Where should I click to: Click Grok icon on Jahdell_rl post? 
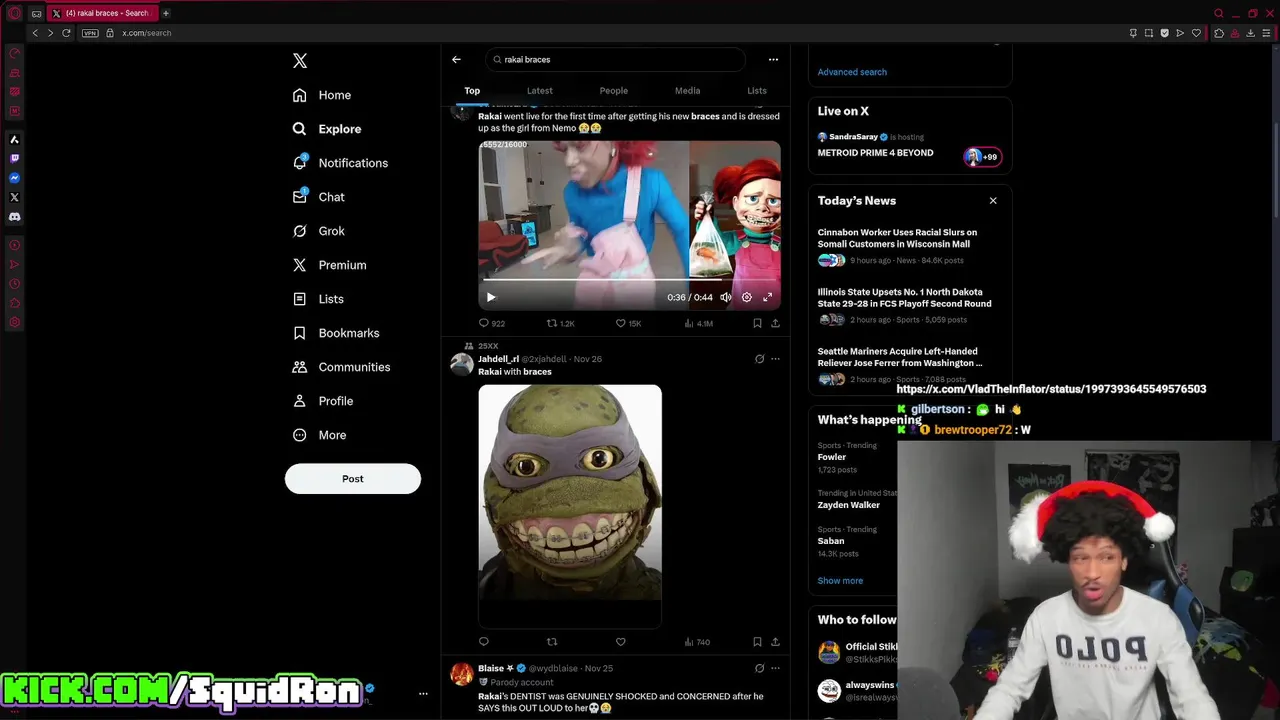coord(759,359)
